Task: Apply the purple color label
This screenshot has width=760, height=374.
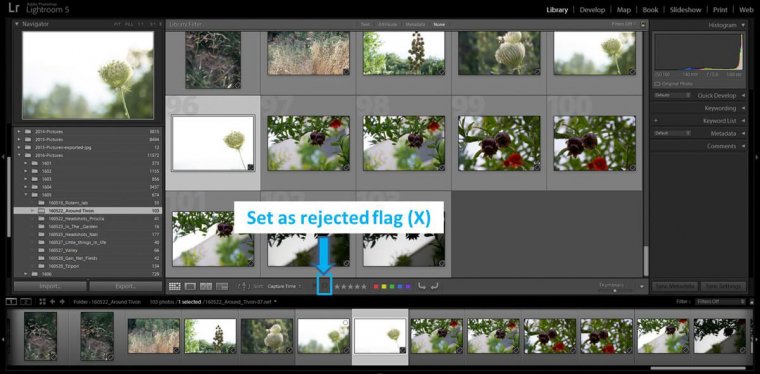Action: (408, 286)
